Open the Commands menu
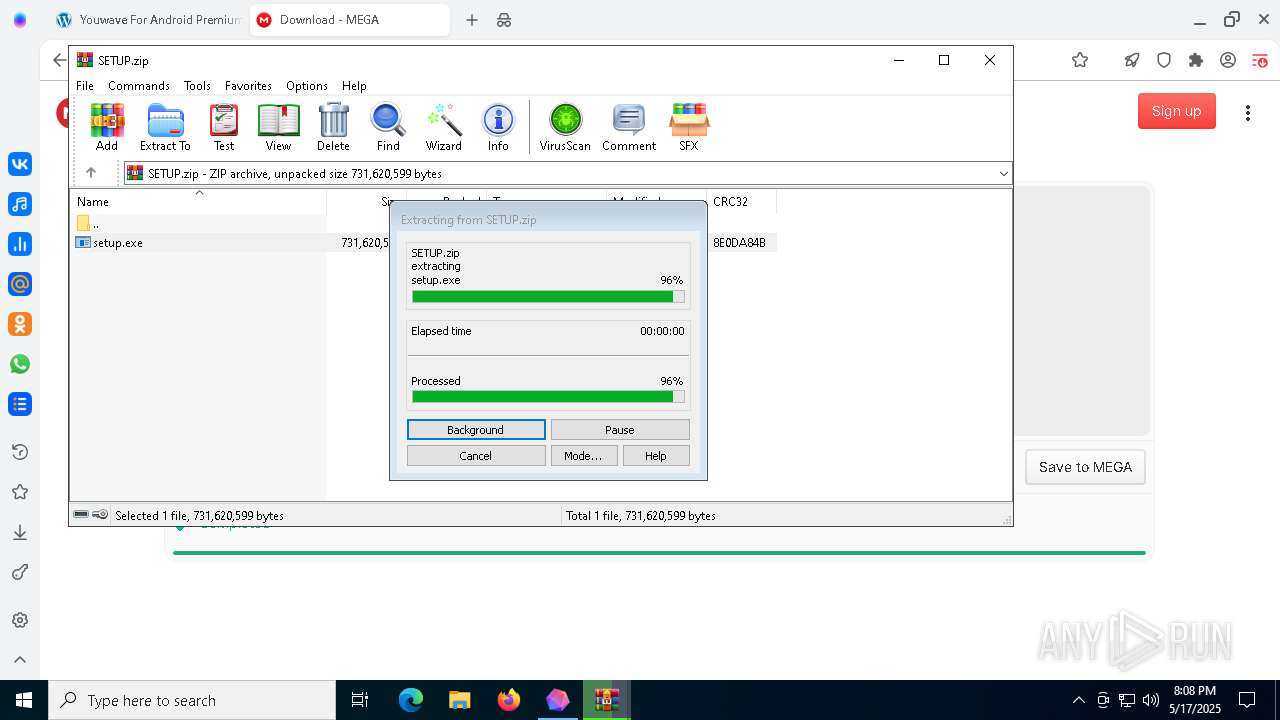Screen dimensions: 1280x720 coord(139,86)
